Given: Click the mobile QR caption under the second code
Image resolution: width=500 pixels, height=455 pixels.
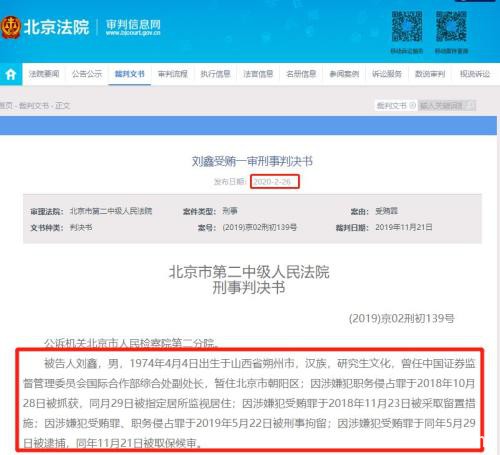Looking at the screenshot, I should (451, 51).
